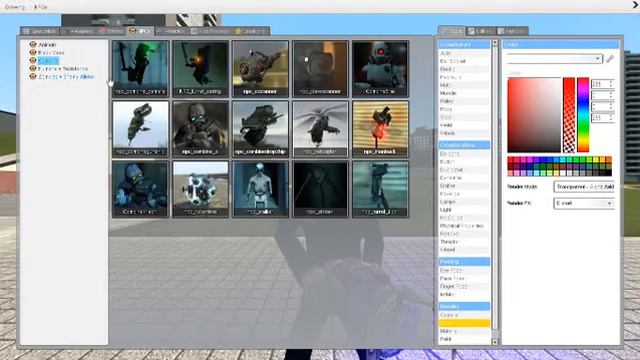Click tool list scrollbar up arrow
The width and height of the screenshot is (640, 360).
[495, 43]
